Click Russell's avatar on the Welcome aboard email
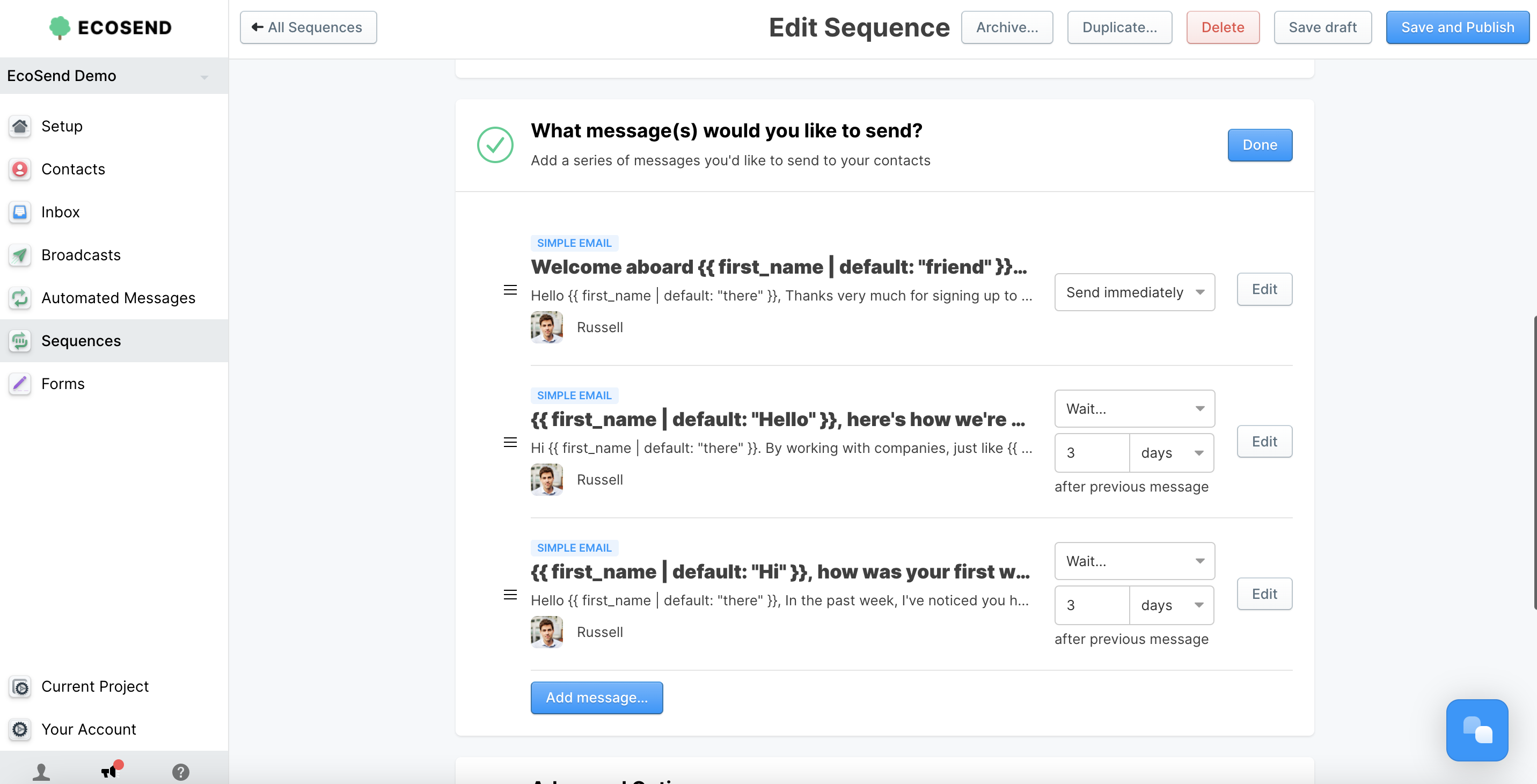The width and height of the screenshot is (1537, 784). click(546, 327)
